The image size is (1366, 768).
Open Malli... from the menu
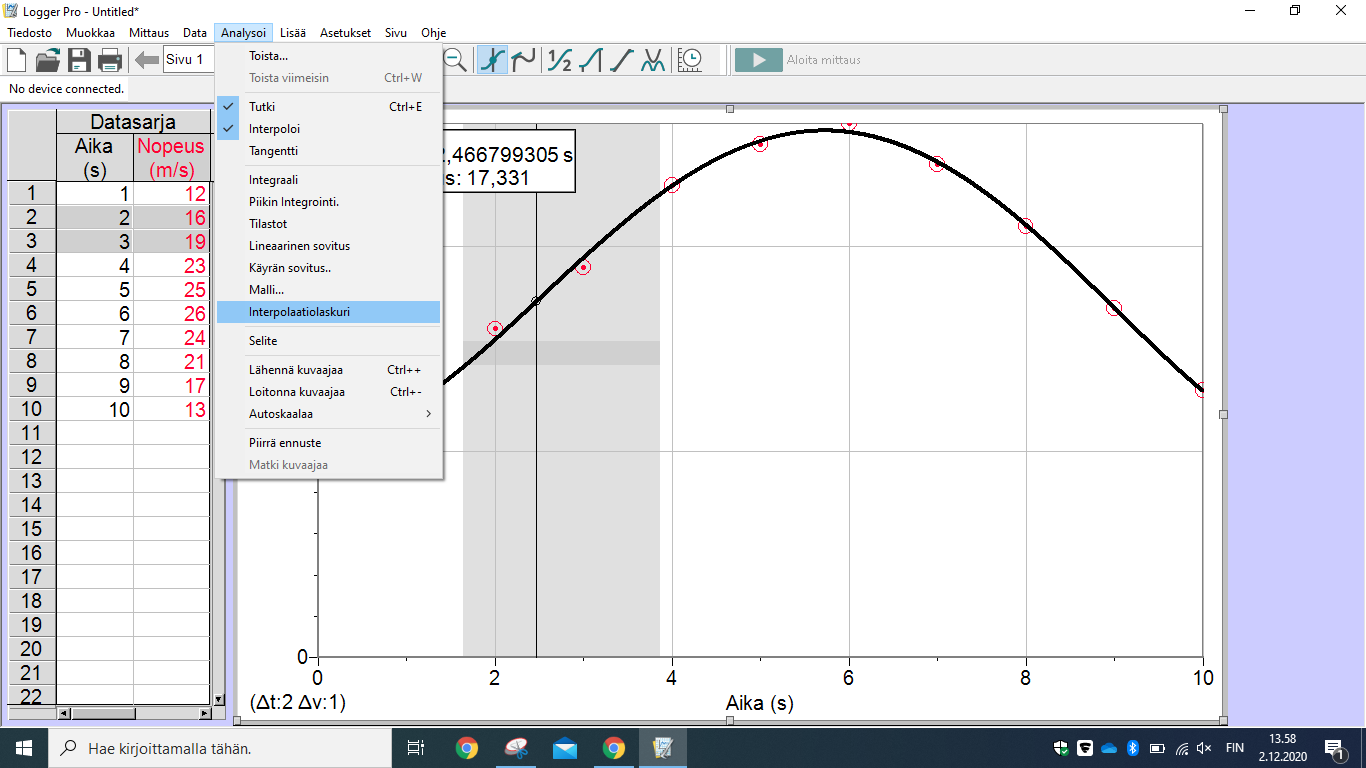[x=328, y=290]
